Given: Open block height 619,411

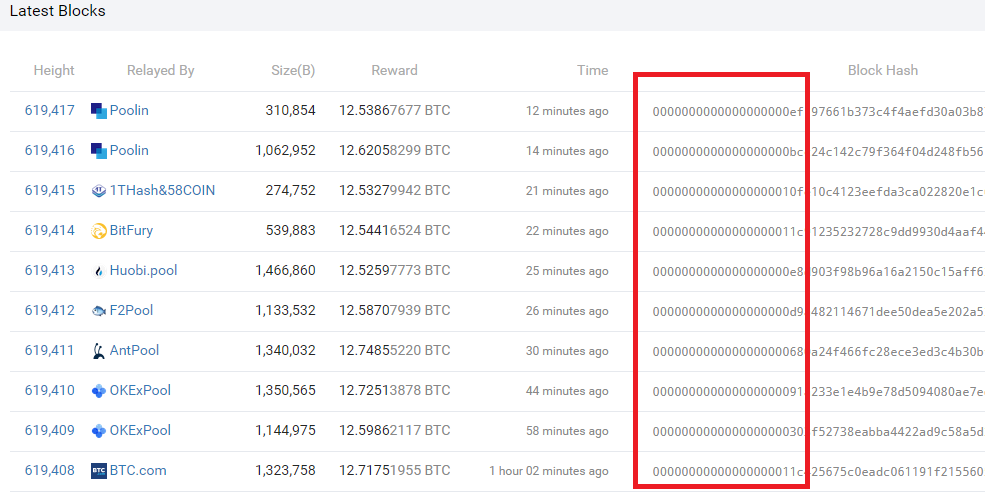Looking at the screenshot, I should pos(50,350).
